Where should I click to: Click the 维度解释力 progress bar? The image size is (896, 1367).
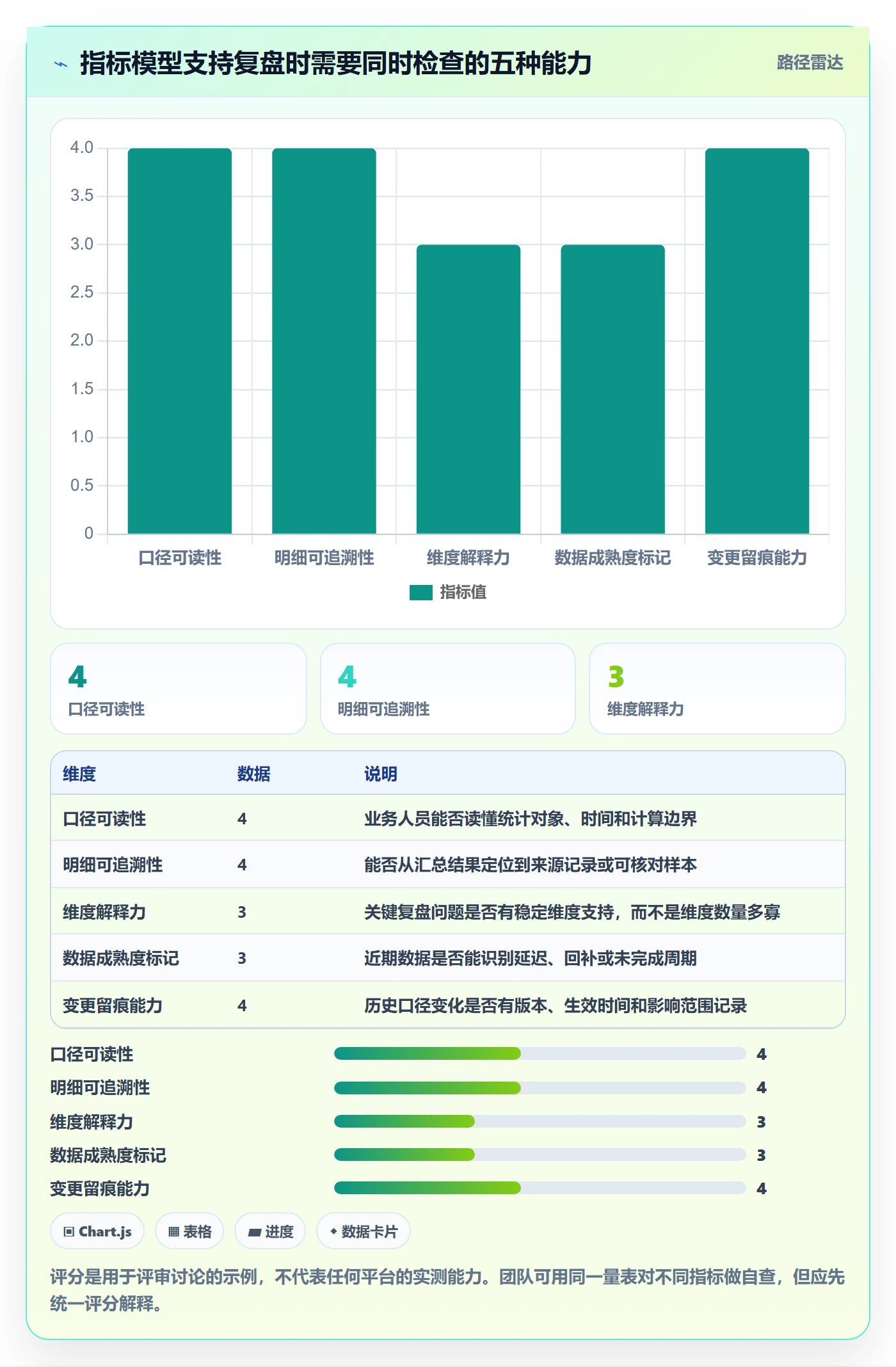[x=540, y=1121]
